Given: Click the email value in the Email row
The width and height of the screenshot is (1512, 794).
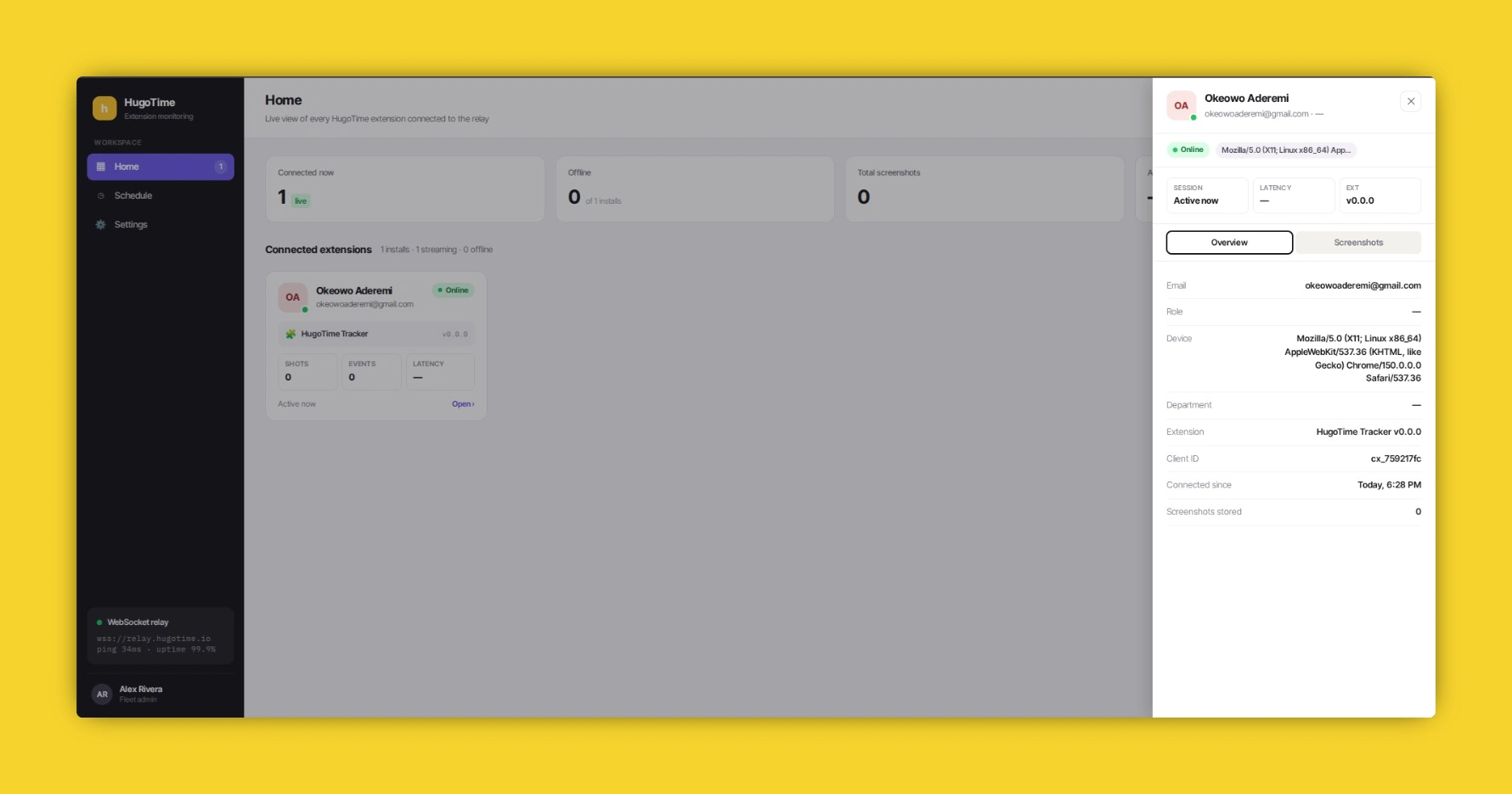Looking at the screenshot, I should pyautogui.click(x=1362, y=285).
